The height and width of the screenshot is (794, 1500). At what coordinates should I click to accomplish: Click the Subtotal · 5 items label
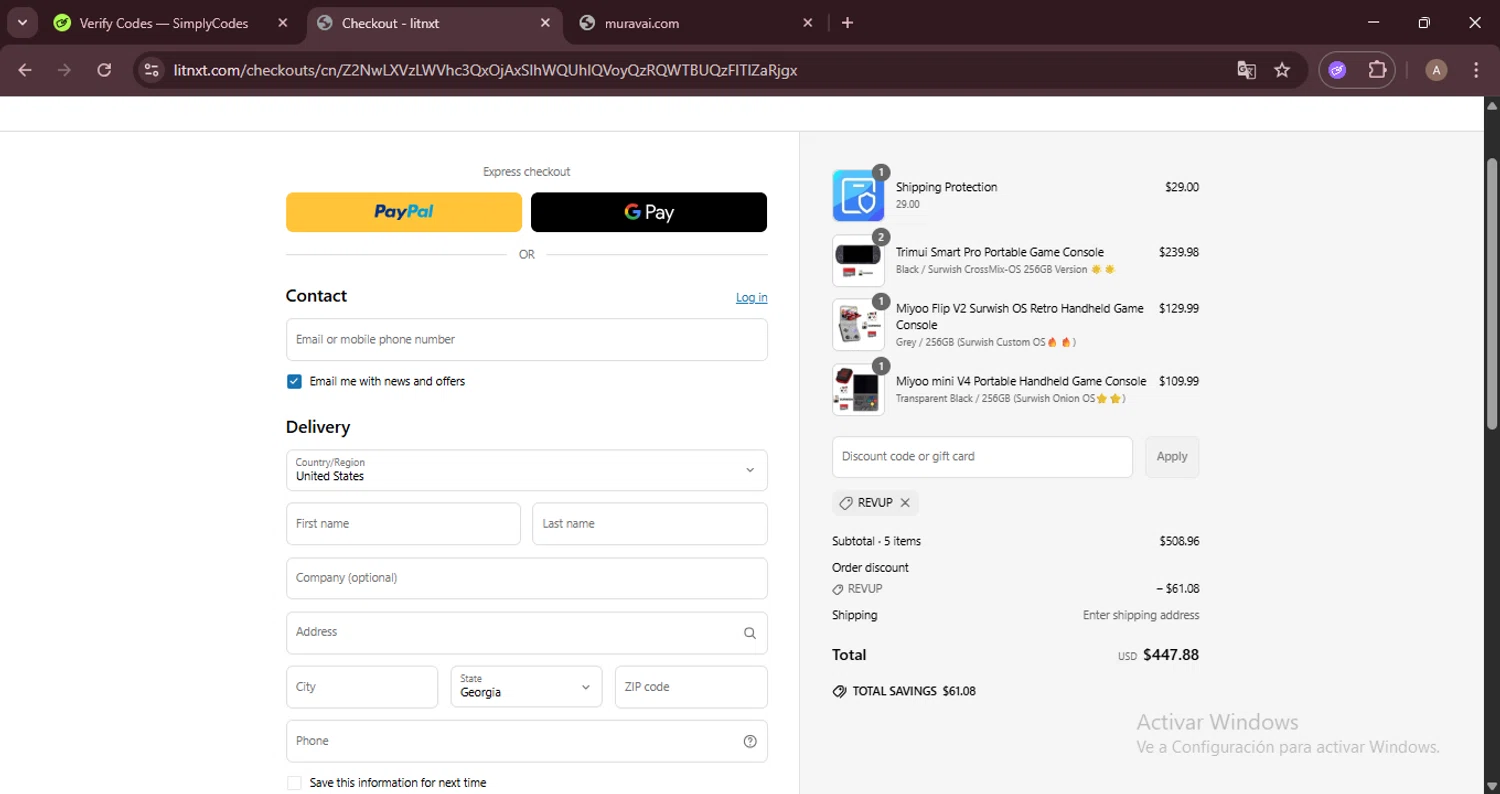pos(877,541)
